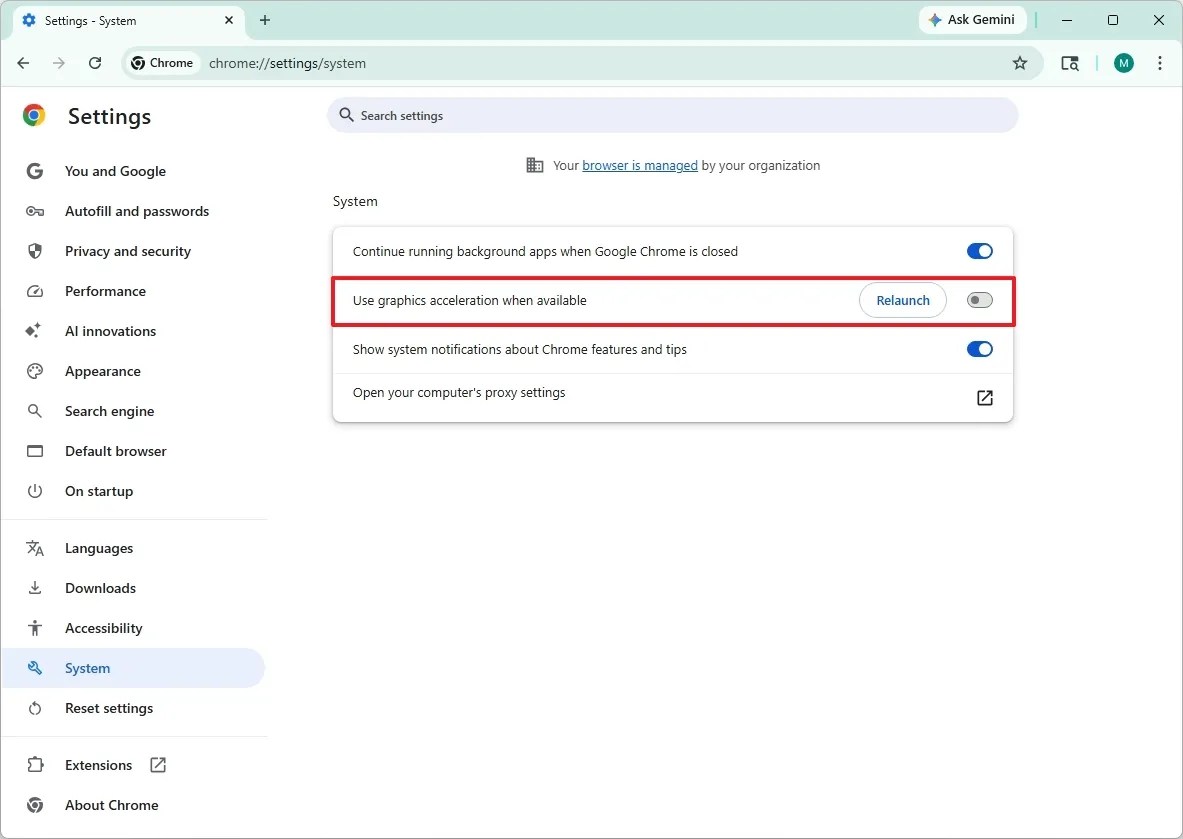The width and height of the screenshot is (1183, 839).
Task: Click the person icon for Accessibility
Action: [35, 628]
